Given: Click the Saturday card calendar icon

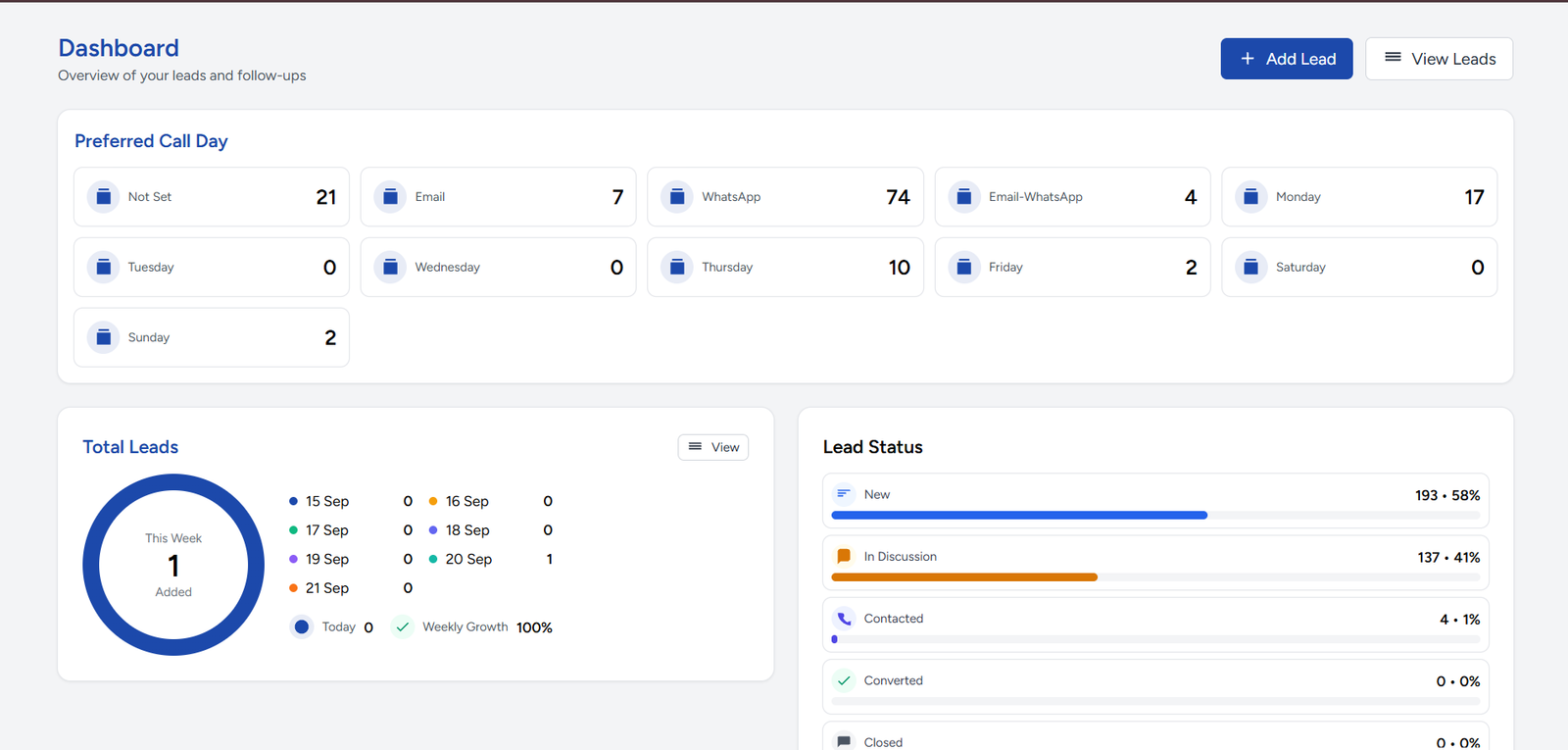Looking at the screenshot, I should [1251, 267].
